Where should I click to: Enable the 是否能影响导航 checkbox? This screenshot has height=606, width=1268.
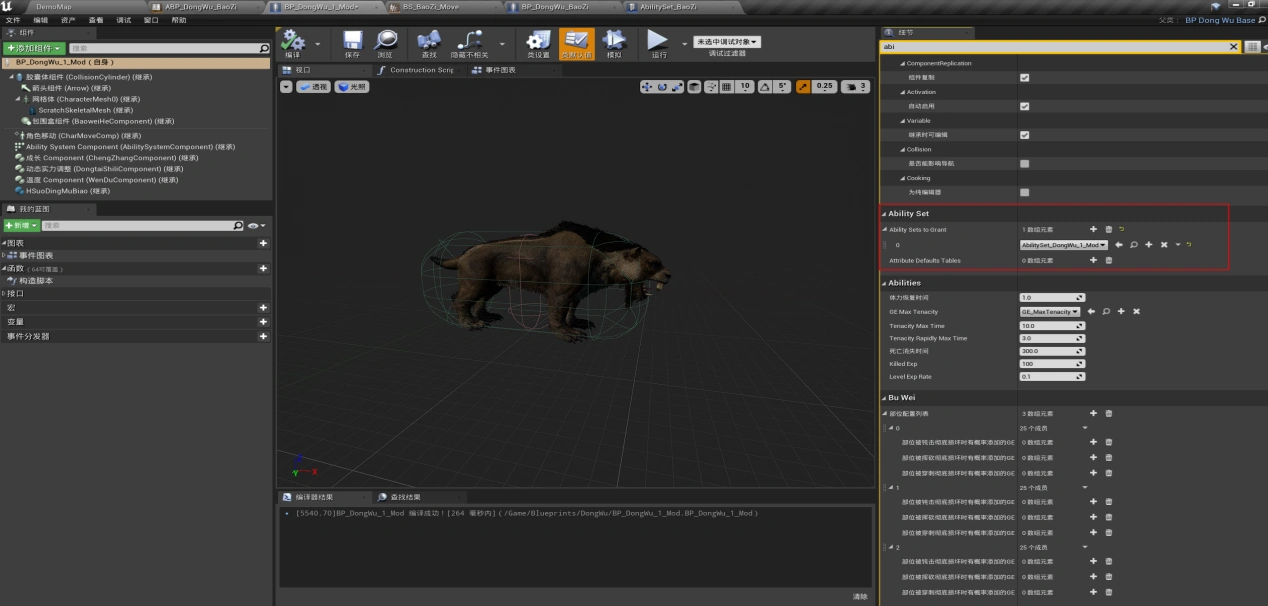pos(1024,163)
